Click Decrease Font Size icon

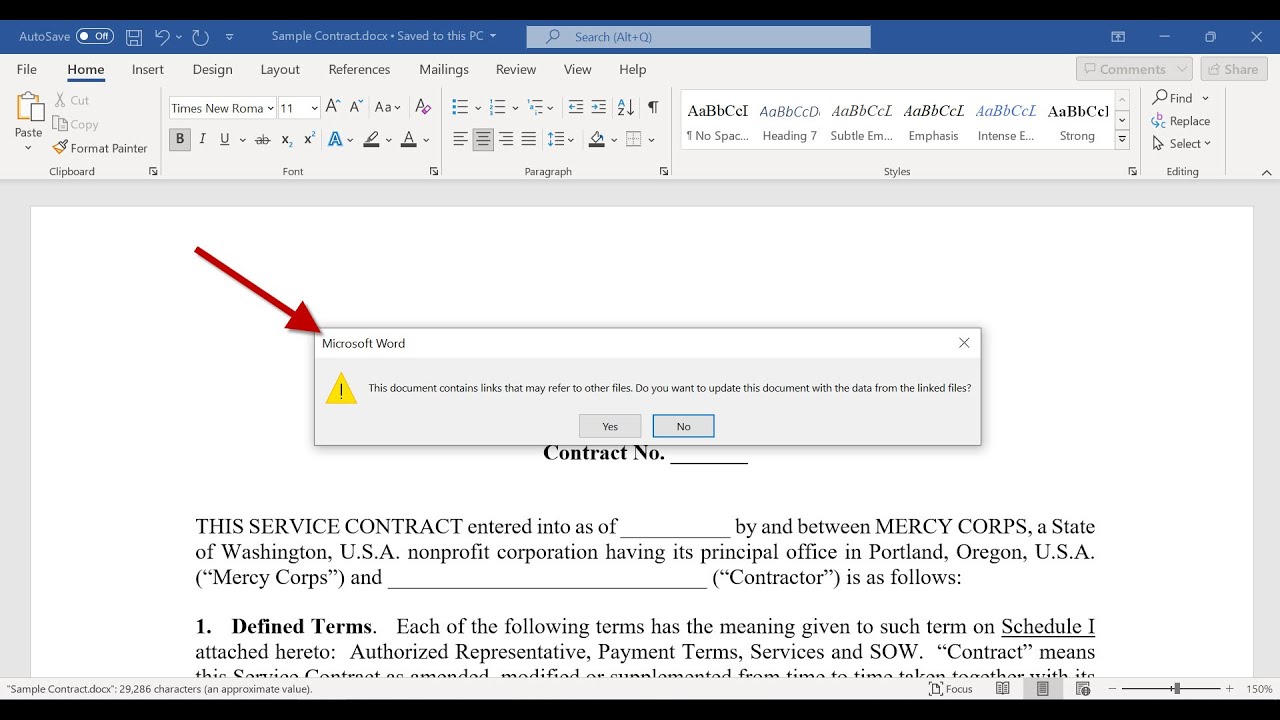click(x=356, y=107)
